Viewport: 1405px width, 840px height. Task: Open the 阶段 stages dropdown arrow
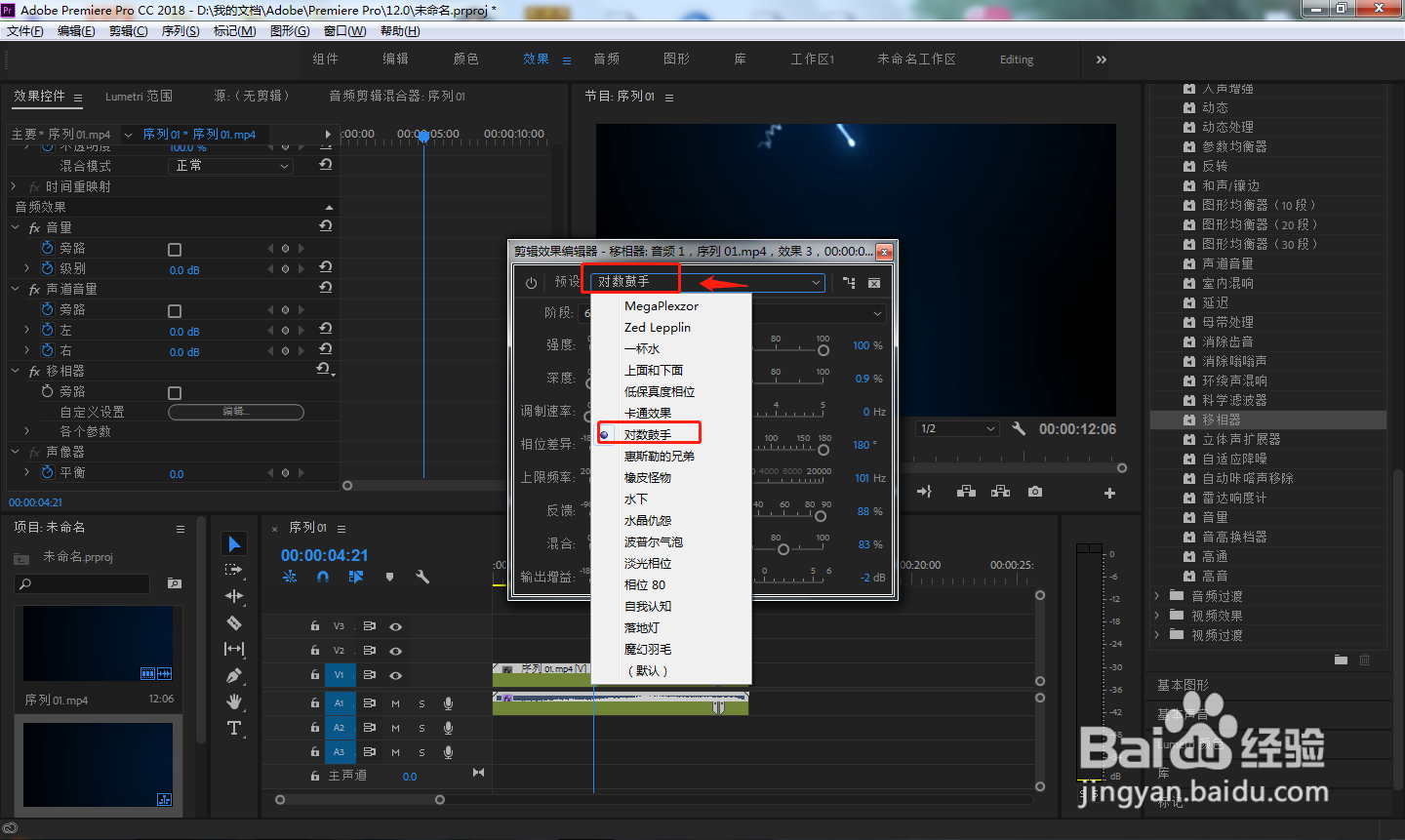(877, 313)
